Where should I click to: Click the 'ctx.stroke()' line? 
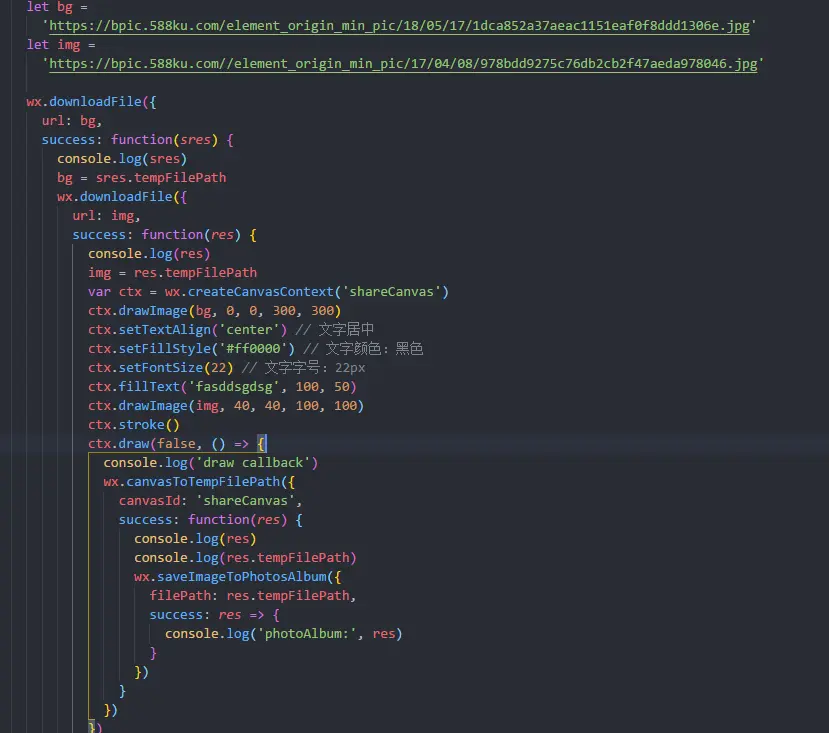[134, 425]
